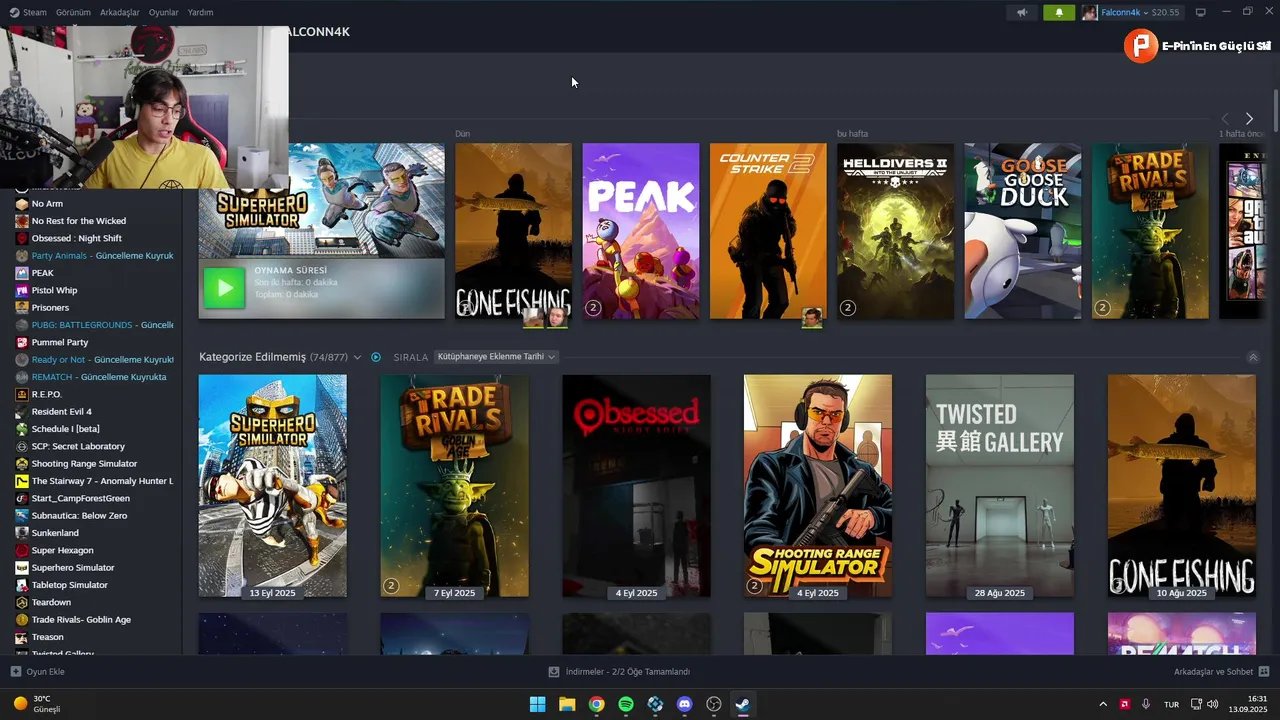The width and height of the screenshot is (1280, 720).
Task: Click The Stairway 7 icon in sidebar
Action: 22,481
